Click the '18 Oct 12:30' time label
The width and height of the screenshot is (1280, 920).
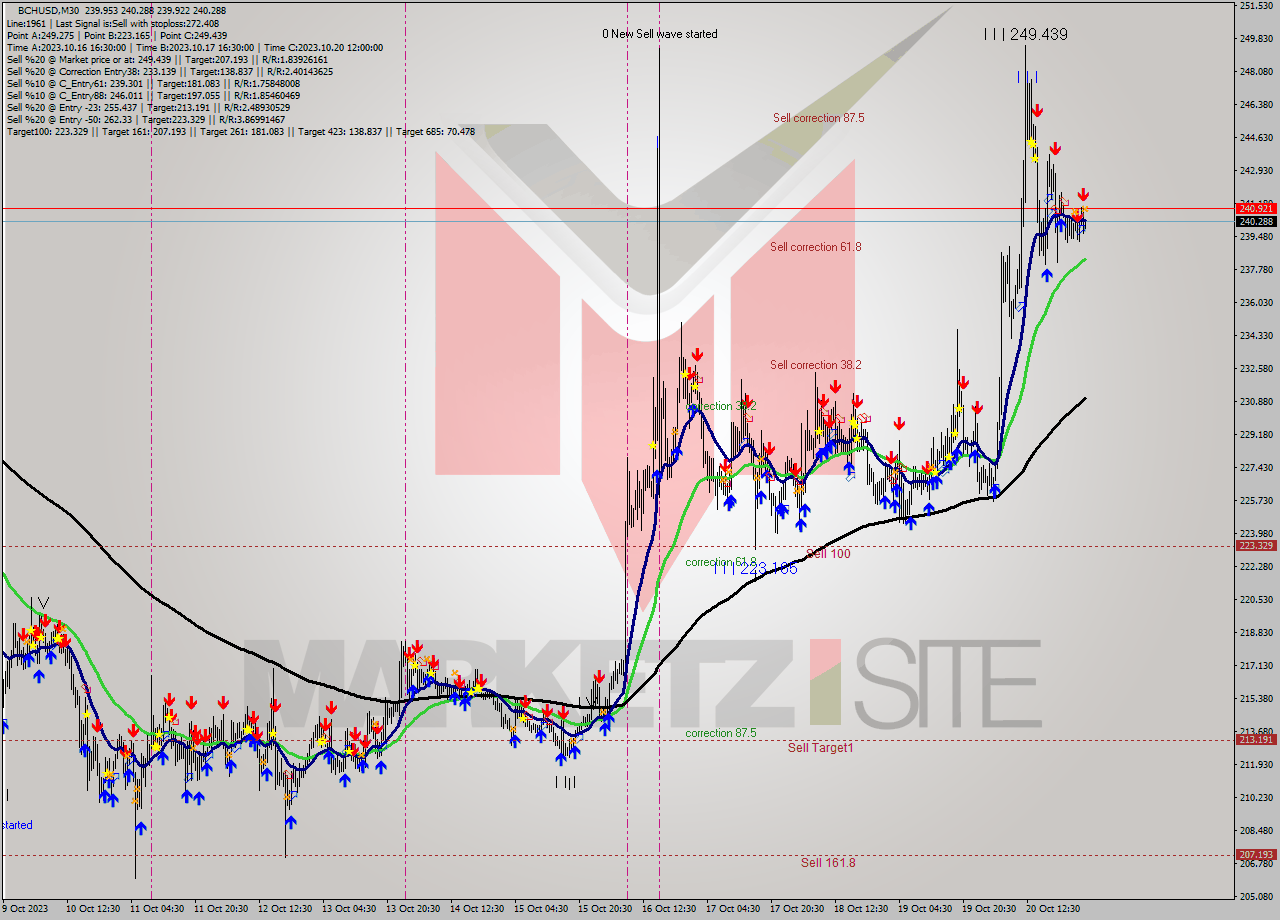[861, 909]
